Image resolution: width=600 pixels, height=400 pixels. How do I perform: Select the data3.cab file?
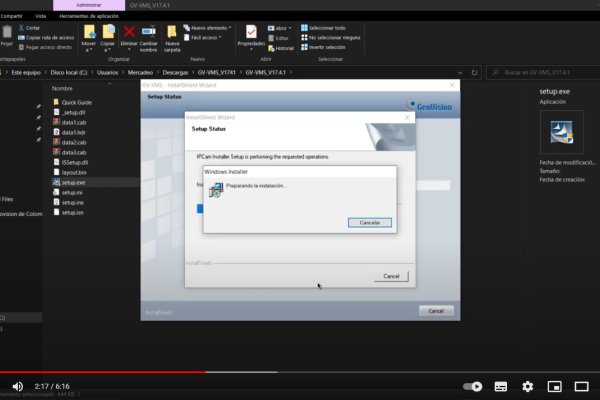pos(74,152)
